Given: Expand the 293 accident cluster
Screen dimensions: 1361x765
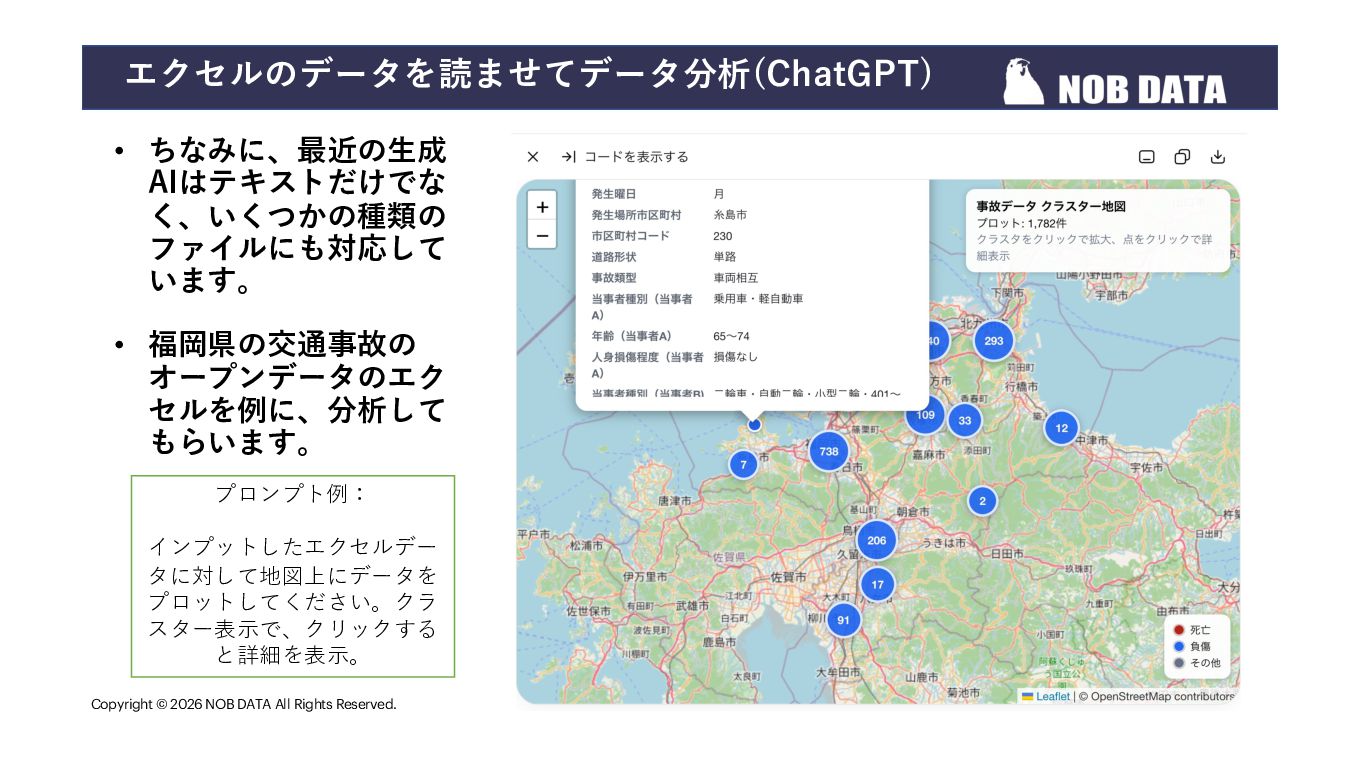Looking at the screenshot, I should pos(994,341).
